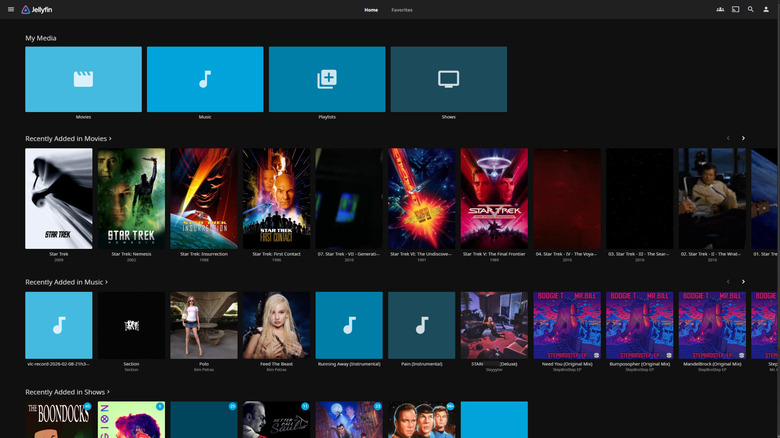Open the Polo album cover

click(204, 325)
